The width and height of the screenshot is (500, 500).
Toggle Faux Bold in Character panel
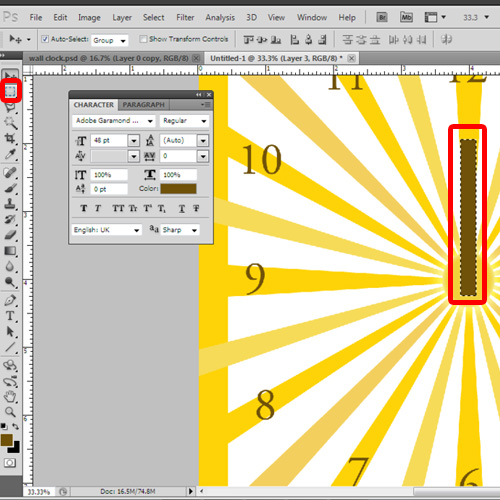(84, 208)
